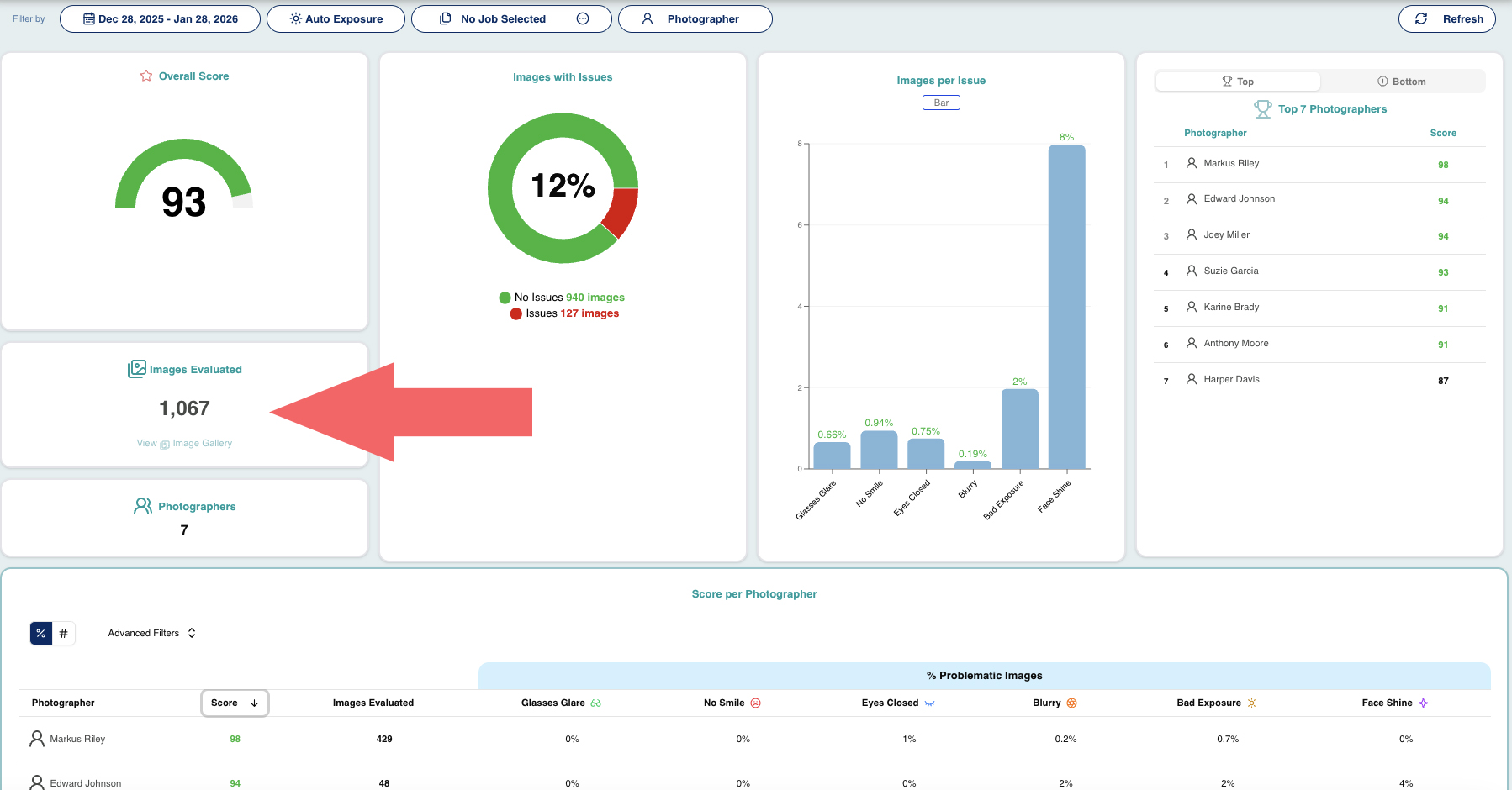Open the View Image Gallery link
This screenshot has width=1512, height=790.
pos(184,443)
